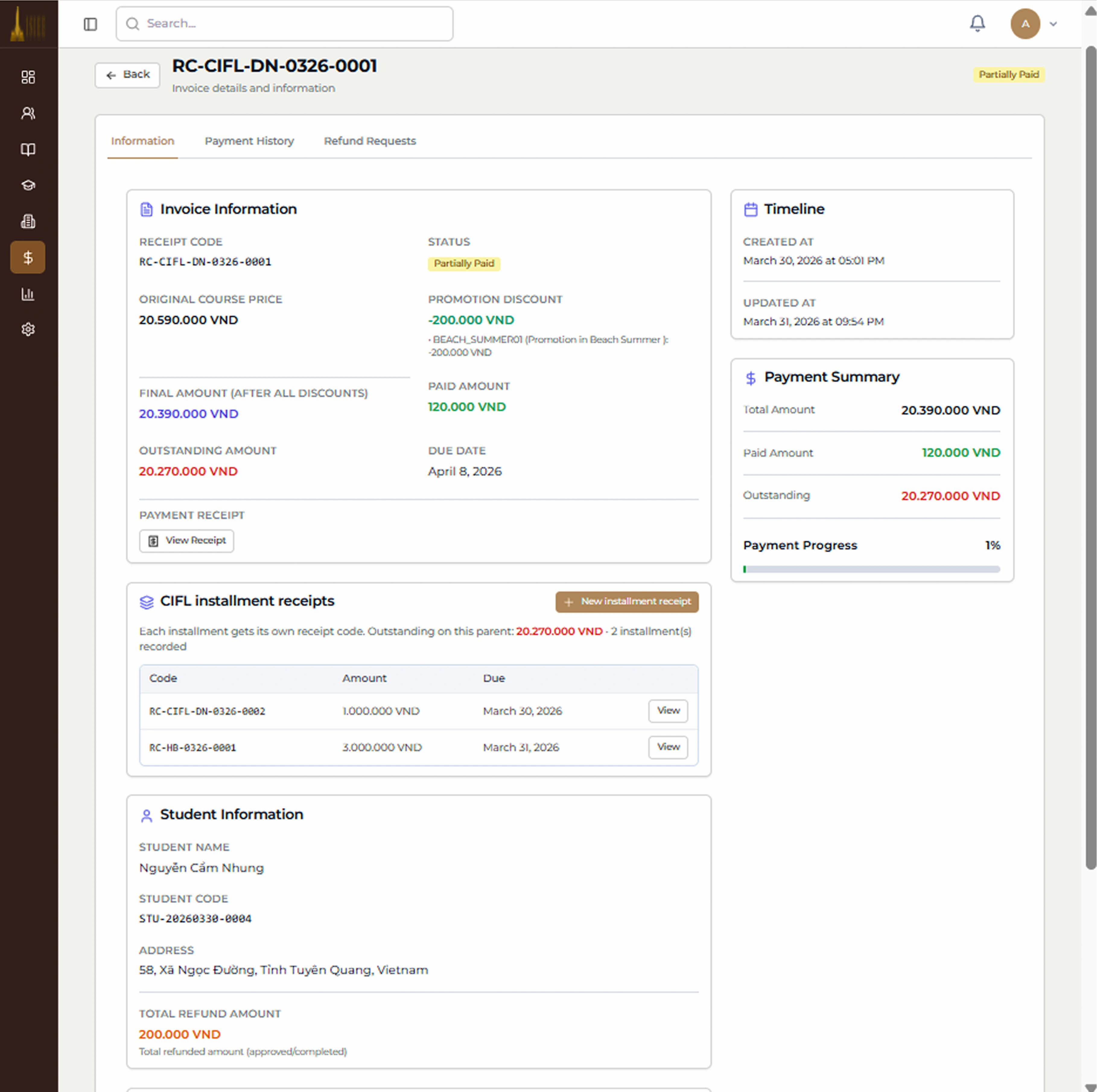This screenshot has width=1097, height=1092.
Task: Click the Timeline calendar icon
Action: click(x=751, y=210)
